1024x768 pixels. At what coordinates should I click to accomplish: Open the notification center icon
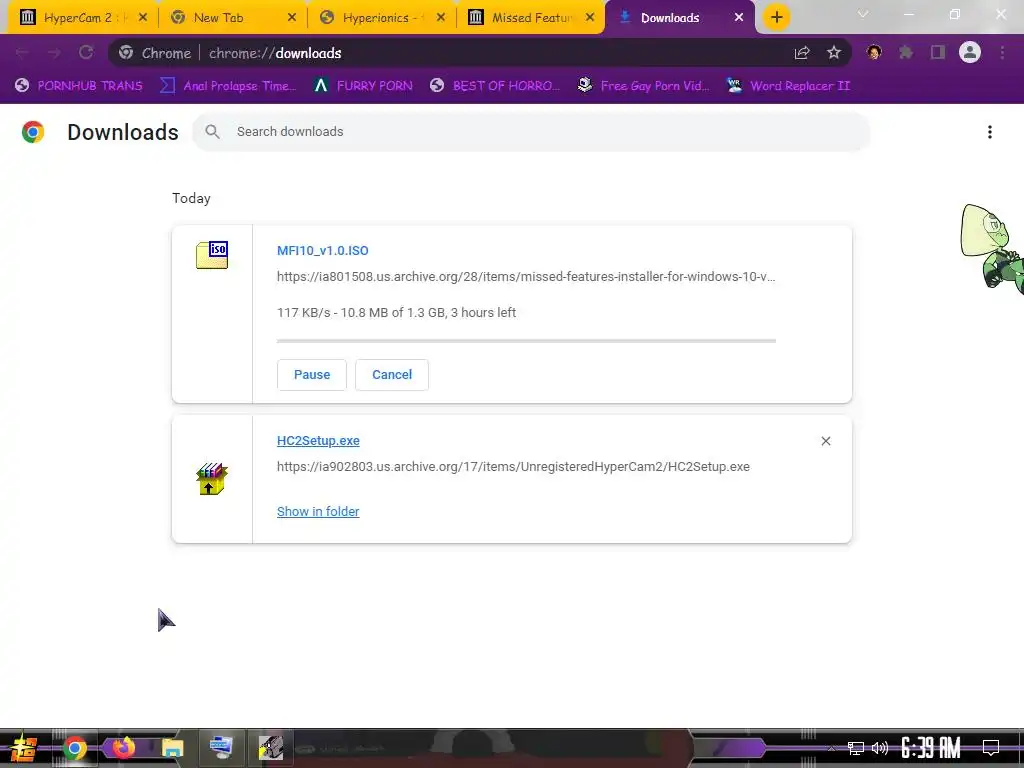(x=991, y=748)
